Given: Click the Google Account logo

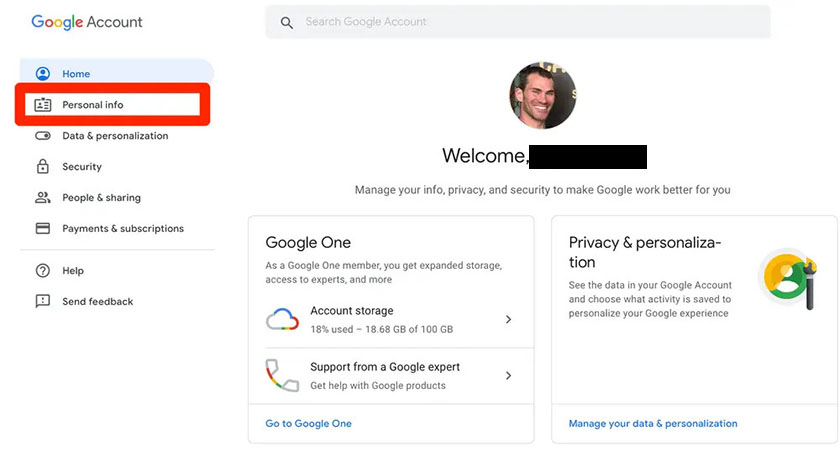Looking at the screenshot, I should pos(87,22).
